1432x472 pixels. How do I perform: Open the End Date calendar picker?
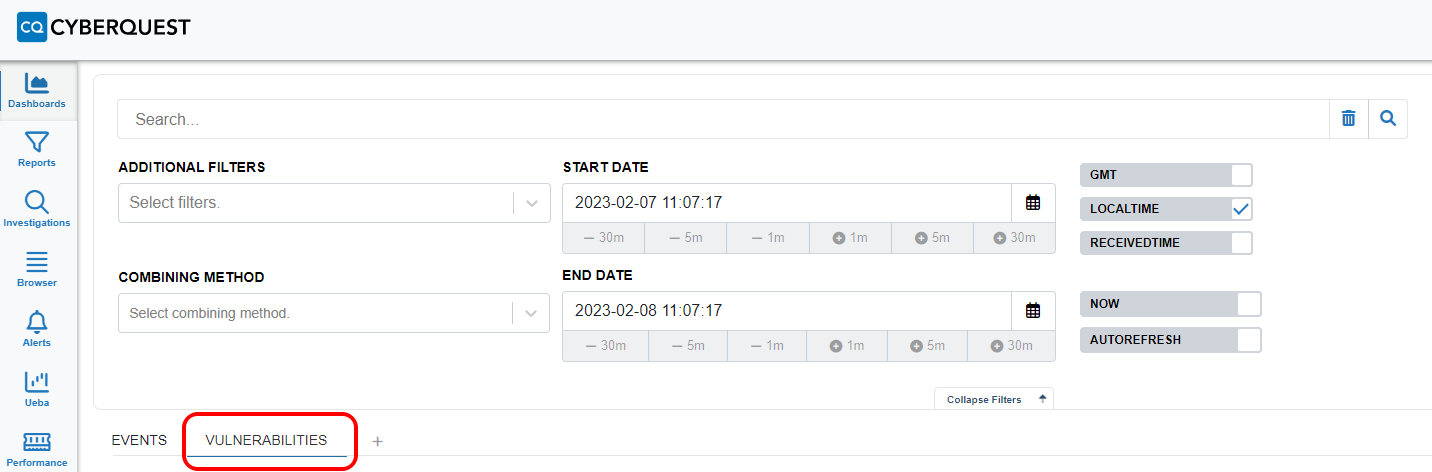[x=1033, y=310]
